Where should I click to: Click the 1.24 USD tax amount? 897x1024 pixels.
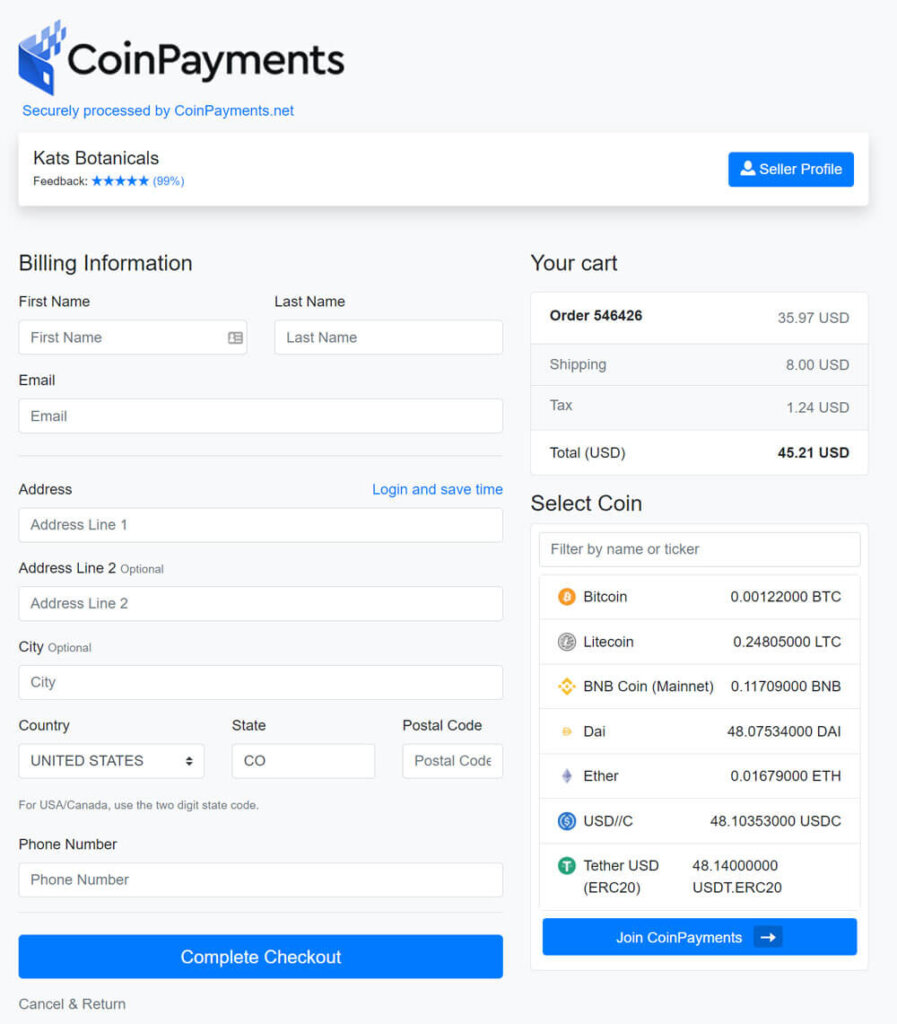[x=817, y=408]
